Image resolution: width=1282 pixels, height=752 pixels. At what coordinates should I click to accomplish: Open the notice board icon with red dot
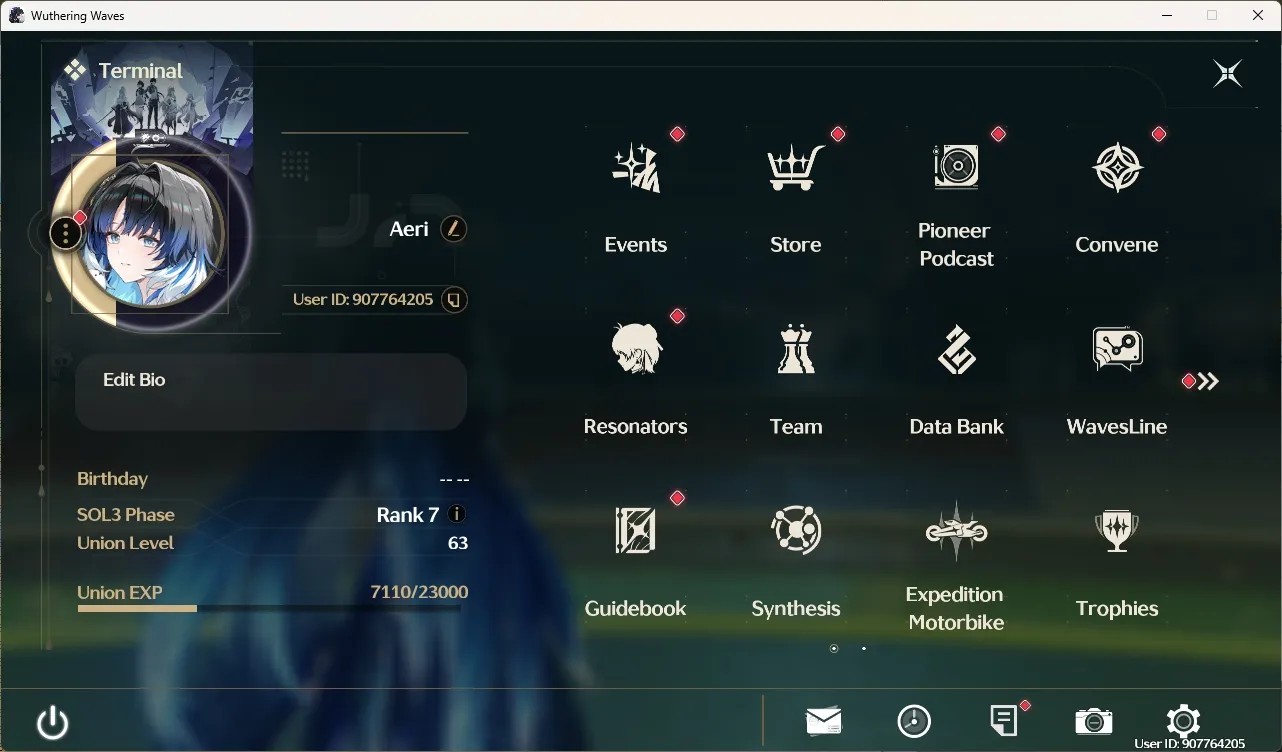click(1004, 720)
